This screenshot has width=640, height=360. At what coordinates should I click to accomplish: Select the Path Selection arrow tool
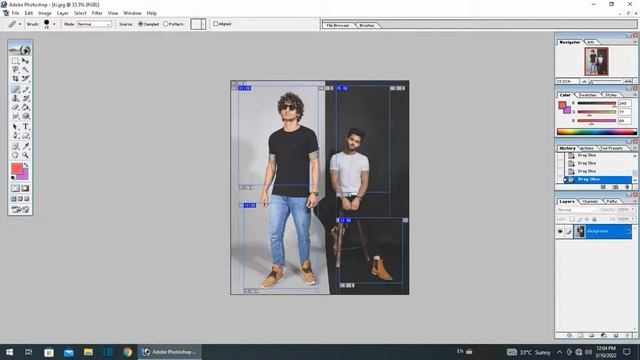(15, 127)
